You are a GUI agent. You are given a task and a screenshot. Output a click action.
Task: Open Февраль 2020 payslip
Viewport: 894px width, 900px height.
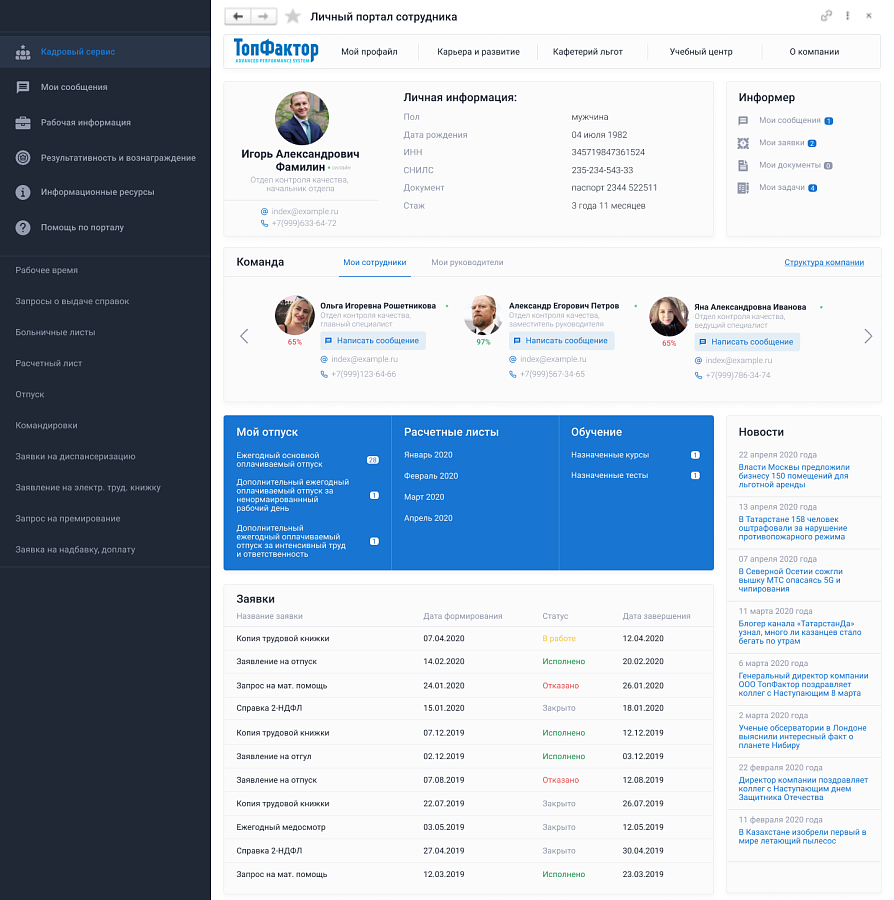tap(431, 476)
